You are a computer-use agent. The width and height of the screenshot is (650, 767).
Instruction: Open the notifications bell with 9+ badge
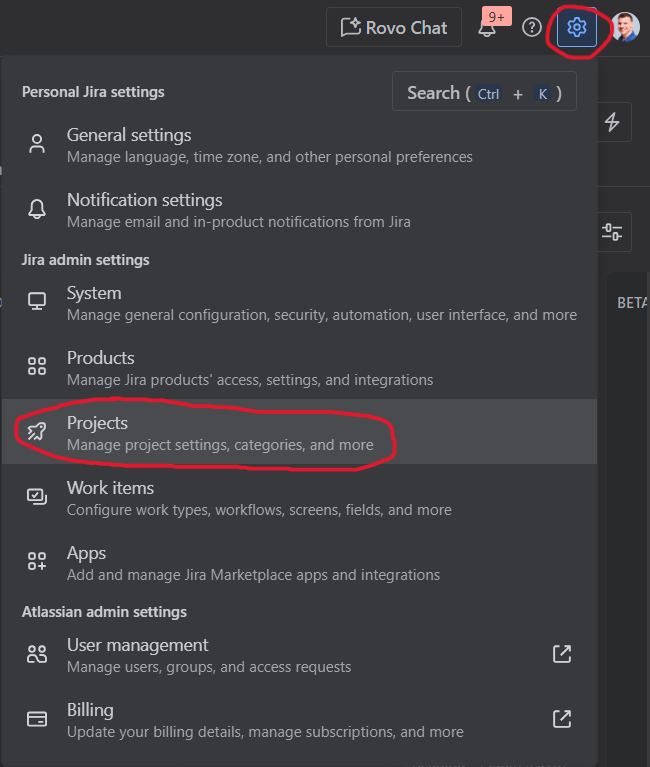tap(492, 24)
